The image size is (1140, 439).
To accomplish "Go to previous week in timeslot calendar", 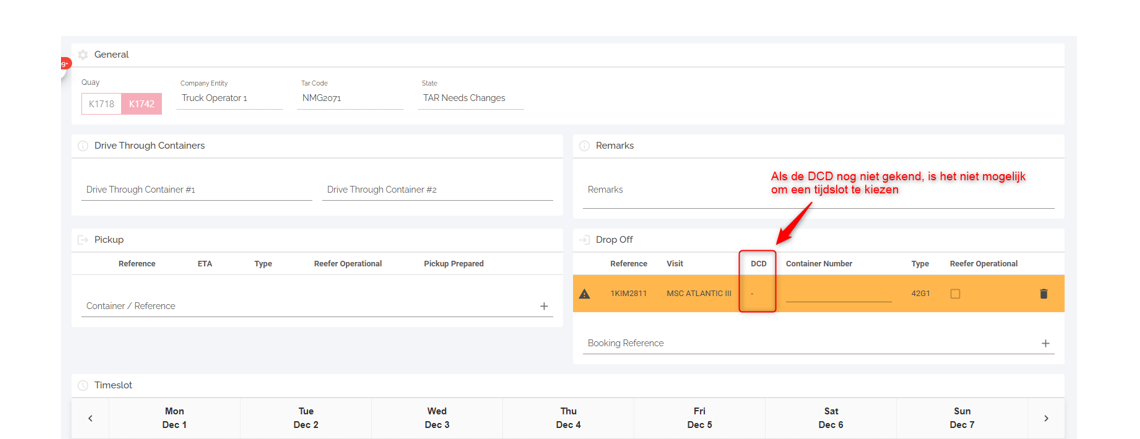I will [x=90, y=418].
